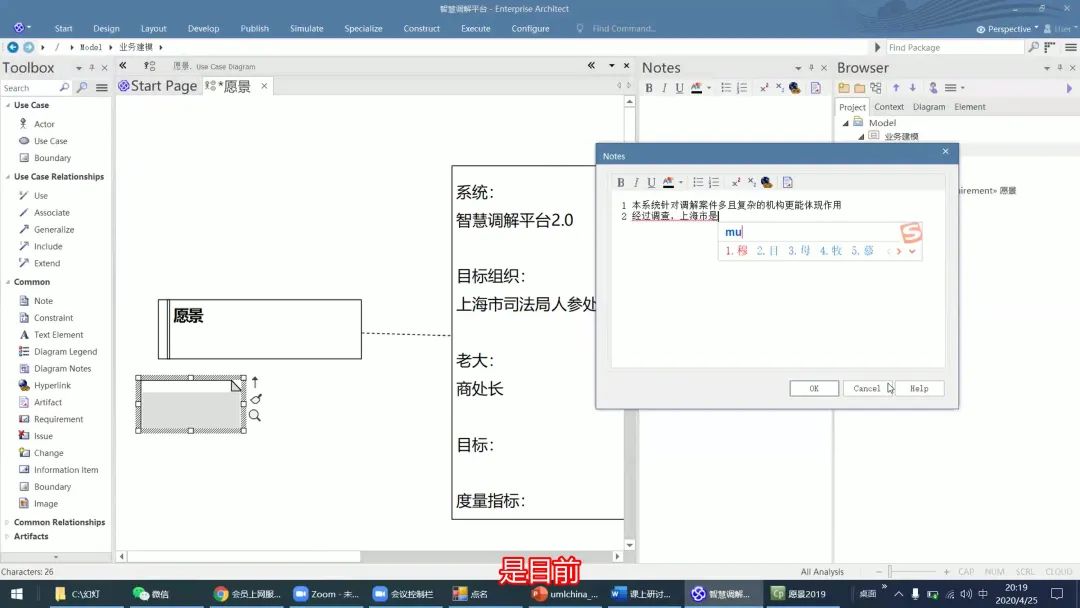Choose IME candidate 2 目
Viewport: 1080px width, 608px height.
767,251
